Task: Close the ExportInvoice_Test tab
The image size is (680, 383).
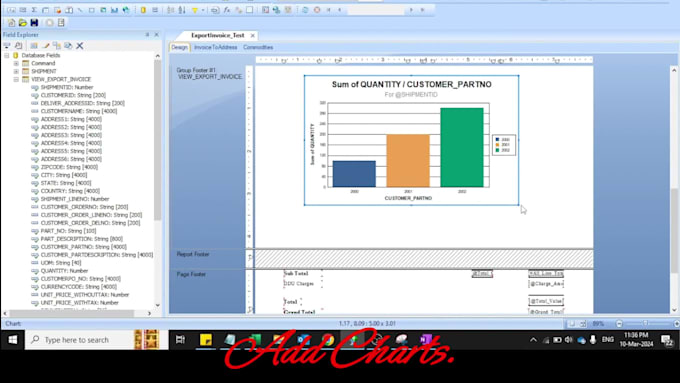Action: point(252,36)
